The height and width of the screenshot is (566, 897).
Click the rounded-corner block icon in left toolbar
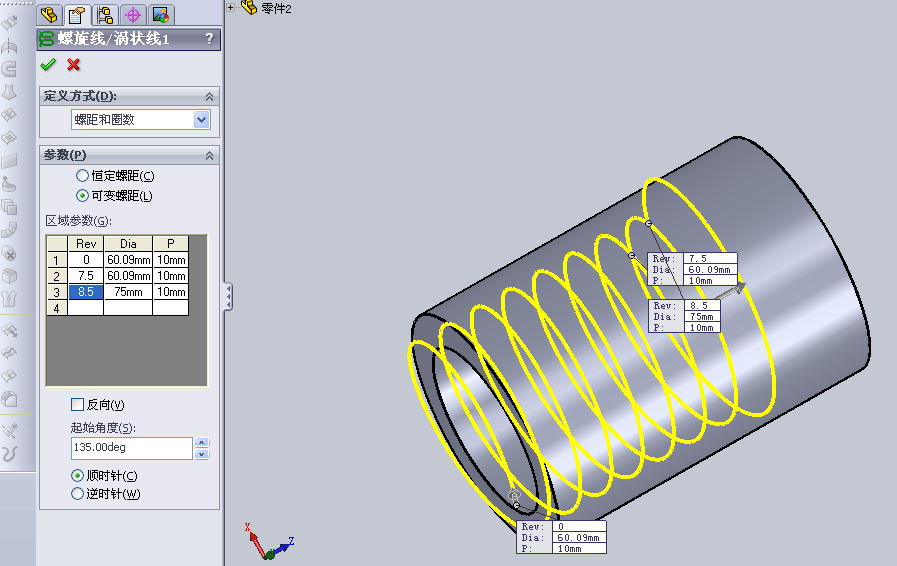(9, 398)
